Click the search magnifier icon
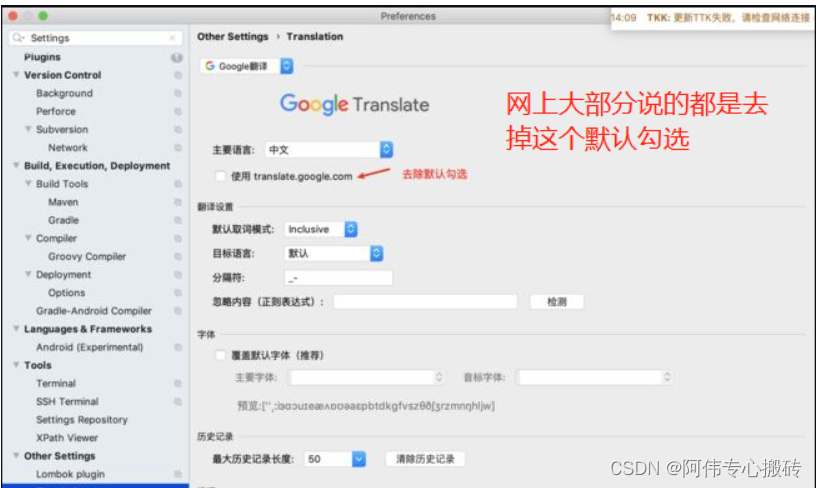 [x=18, y=38]
